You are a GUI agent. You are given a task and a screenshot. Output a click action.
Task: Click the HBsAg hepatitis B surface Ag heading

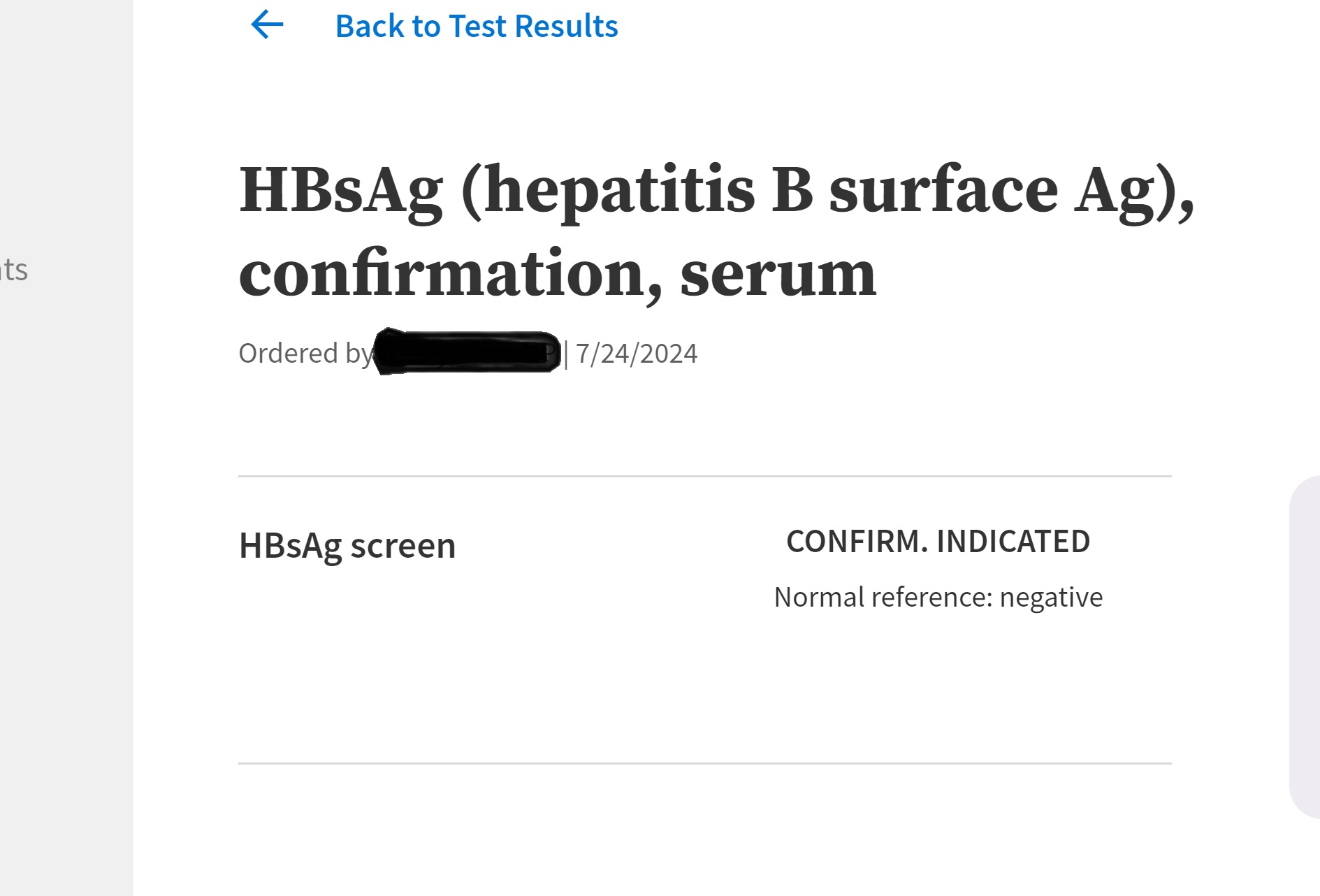(x=716, y=190)
